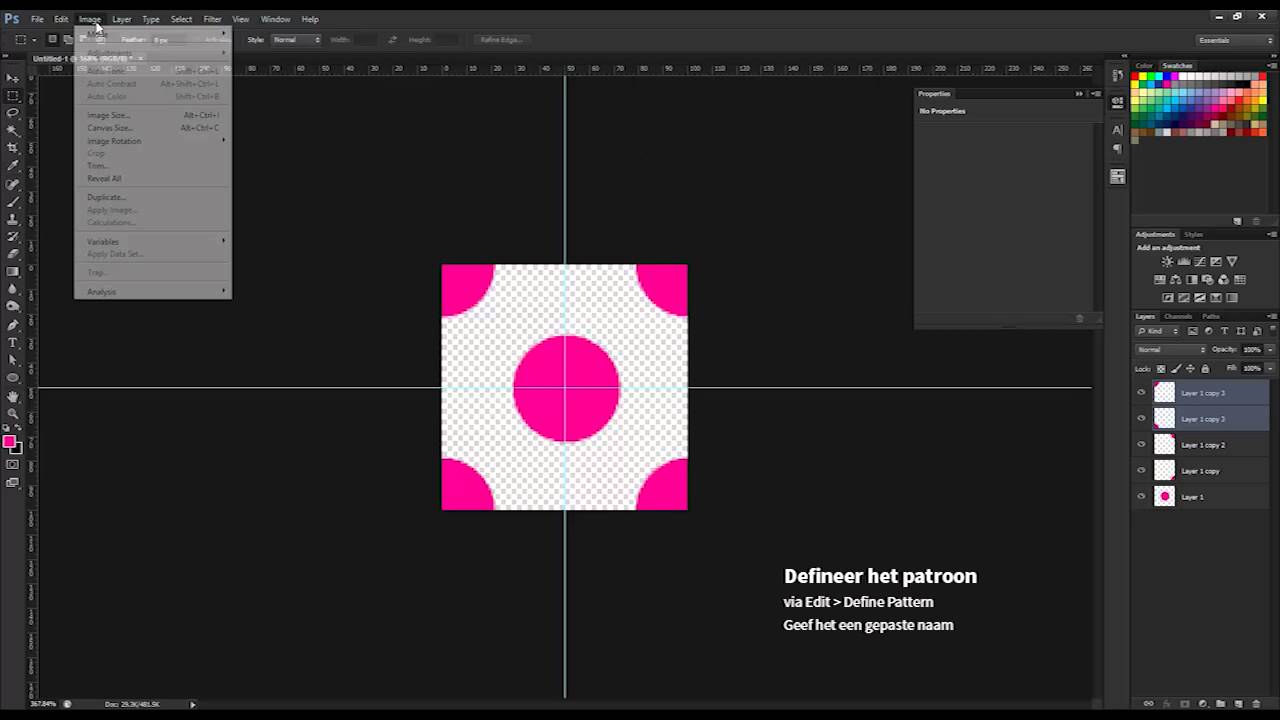Create new swatch of foreground color
Viewport: 1280px width, 720px height.
1237,221
